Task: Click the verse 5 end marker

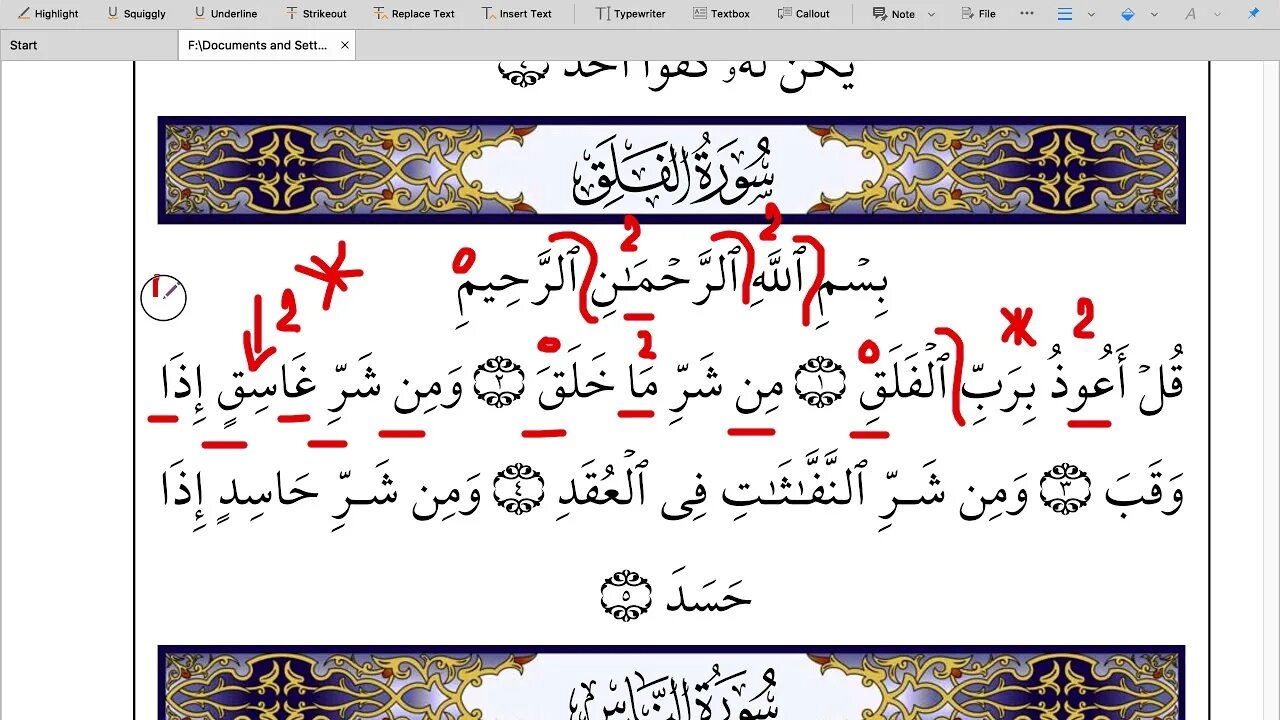Action: click(626, 596)
